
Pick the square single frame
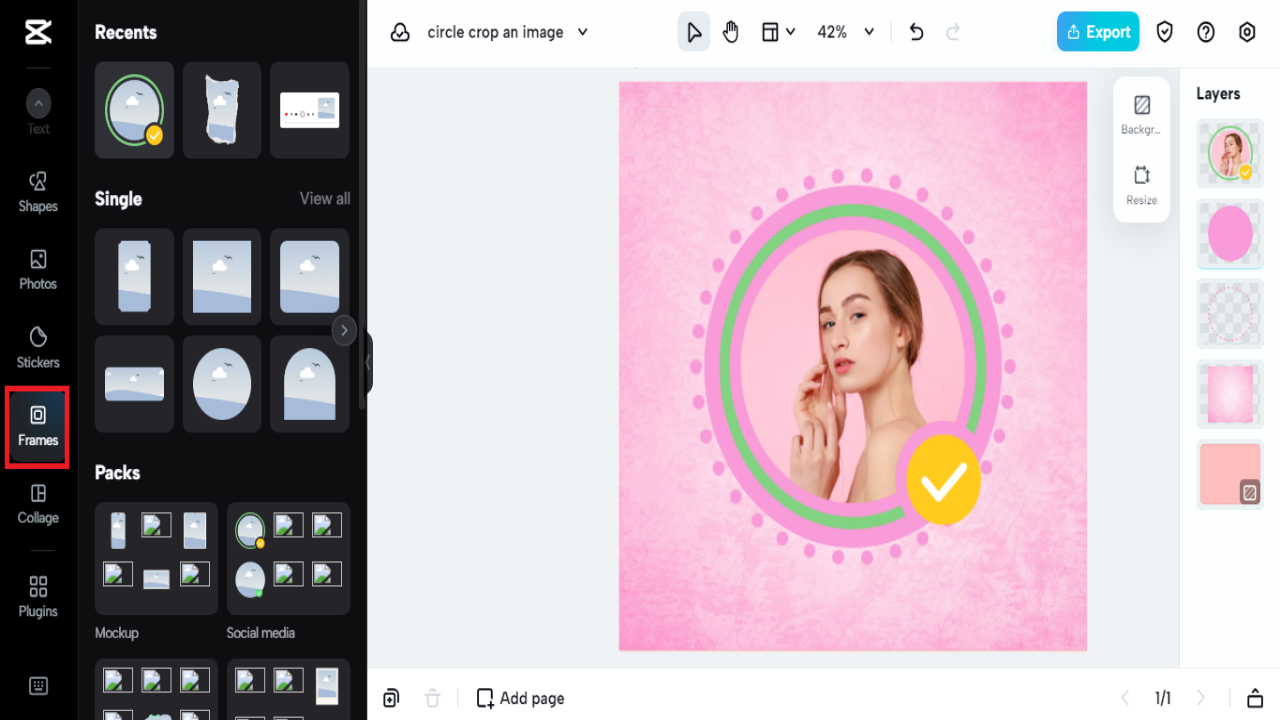coord(222,276)
